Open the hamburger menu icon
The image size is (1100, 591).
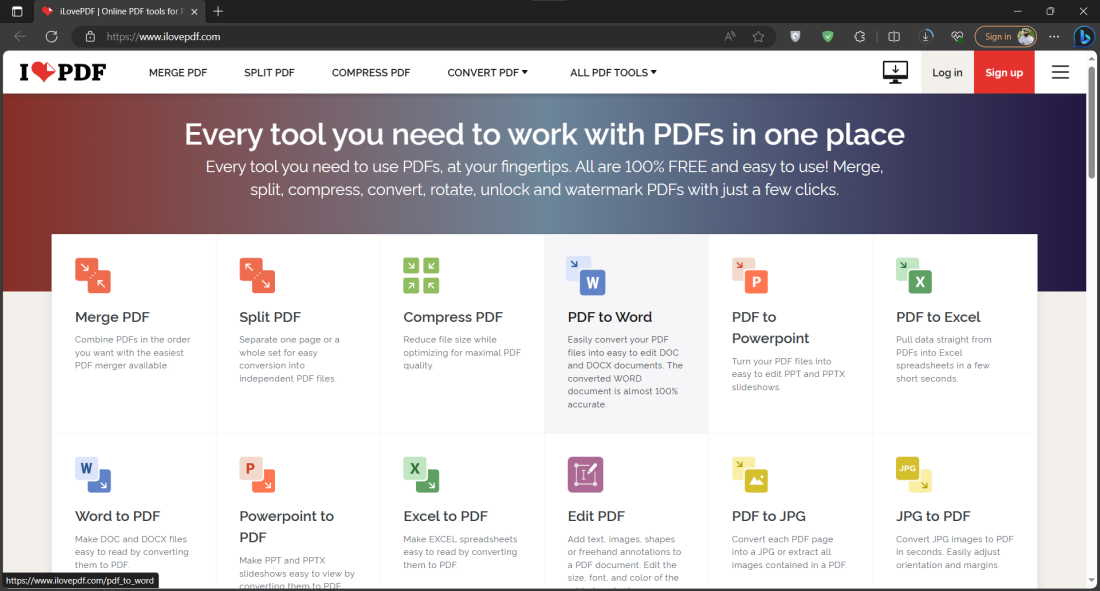click(1060, 72)
